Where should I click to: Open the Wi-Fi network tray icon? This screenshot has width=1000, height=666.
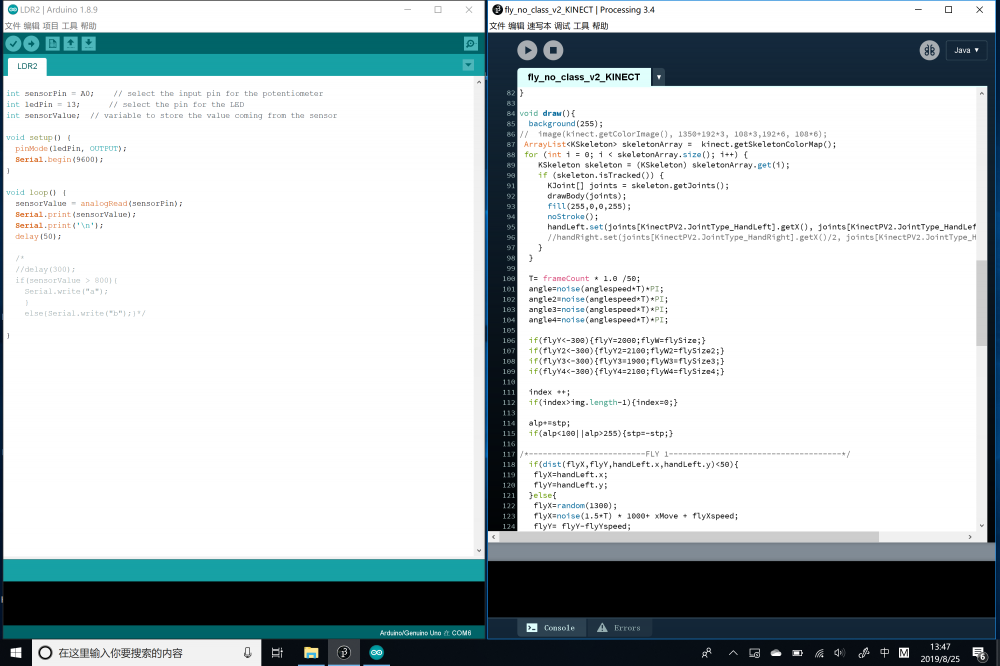(819, 653)
